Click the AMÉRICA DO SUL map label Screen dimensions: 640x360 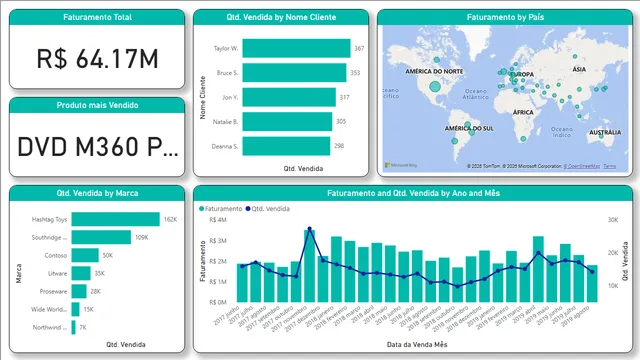pyautogui.click(x=469, y=129)
